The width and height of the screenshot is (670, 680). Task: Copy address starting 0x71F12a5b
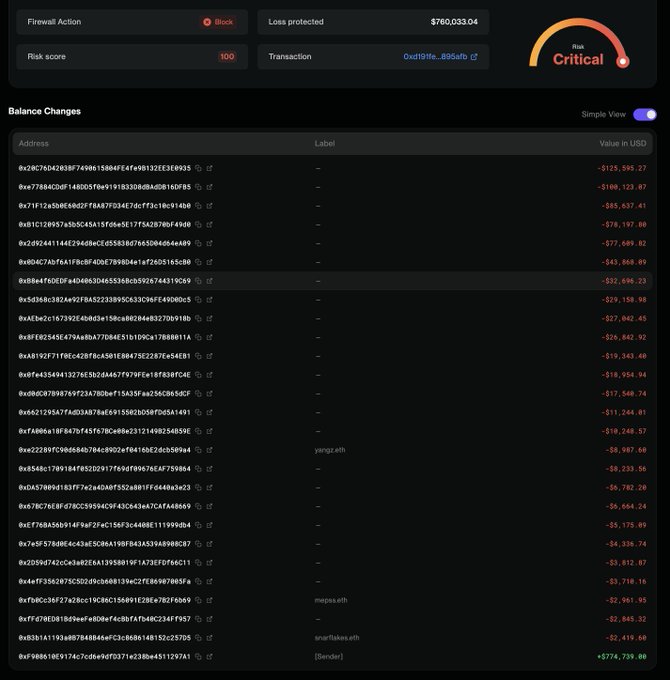[198, 206]
